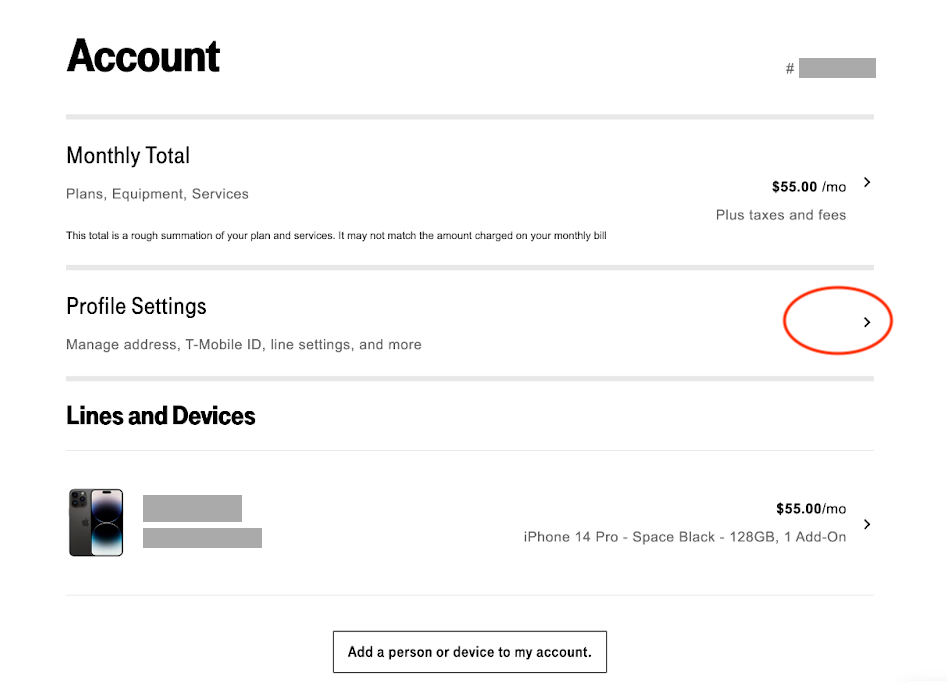Click the Monthly Total $55.00 /mo amount
Image resolution: width=947 pixels, height=683 pixels.
click(808, 187)
